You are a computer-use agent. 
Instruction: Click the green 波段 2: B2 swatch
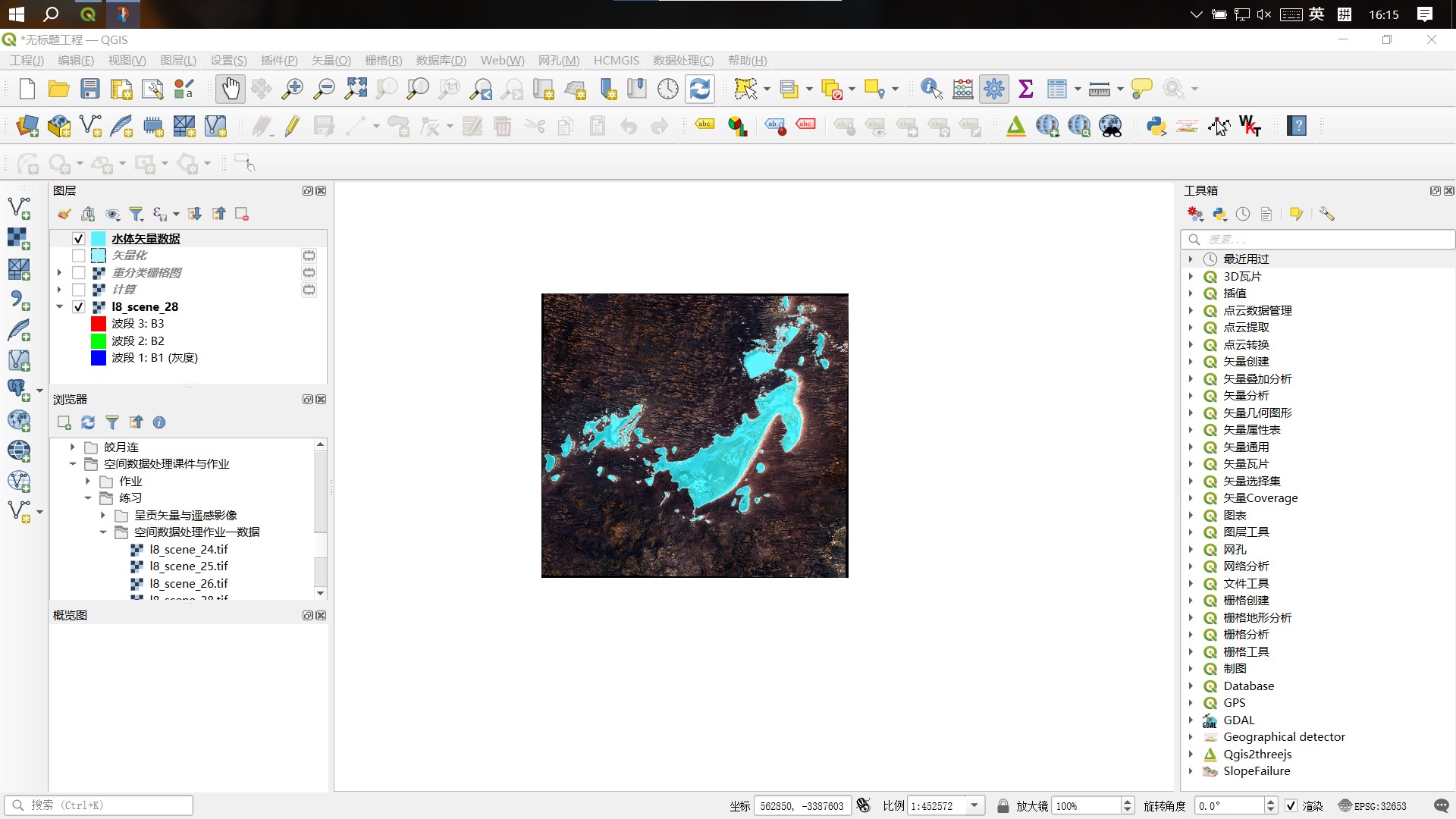click(x=99, y=341)
